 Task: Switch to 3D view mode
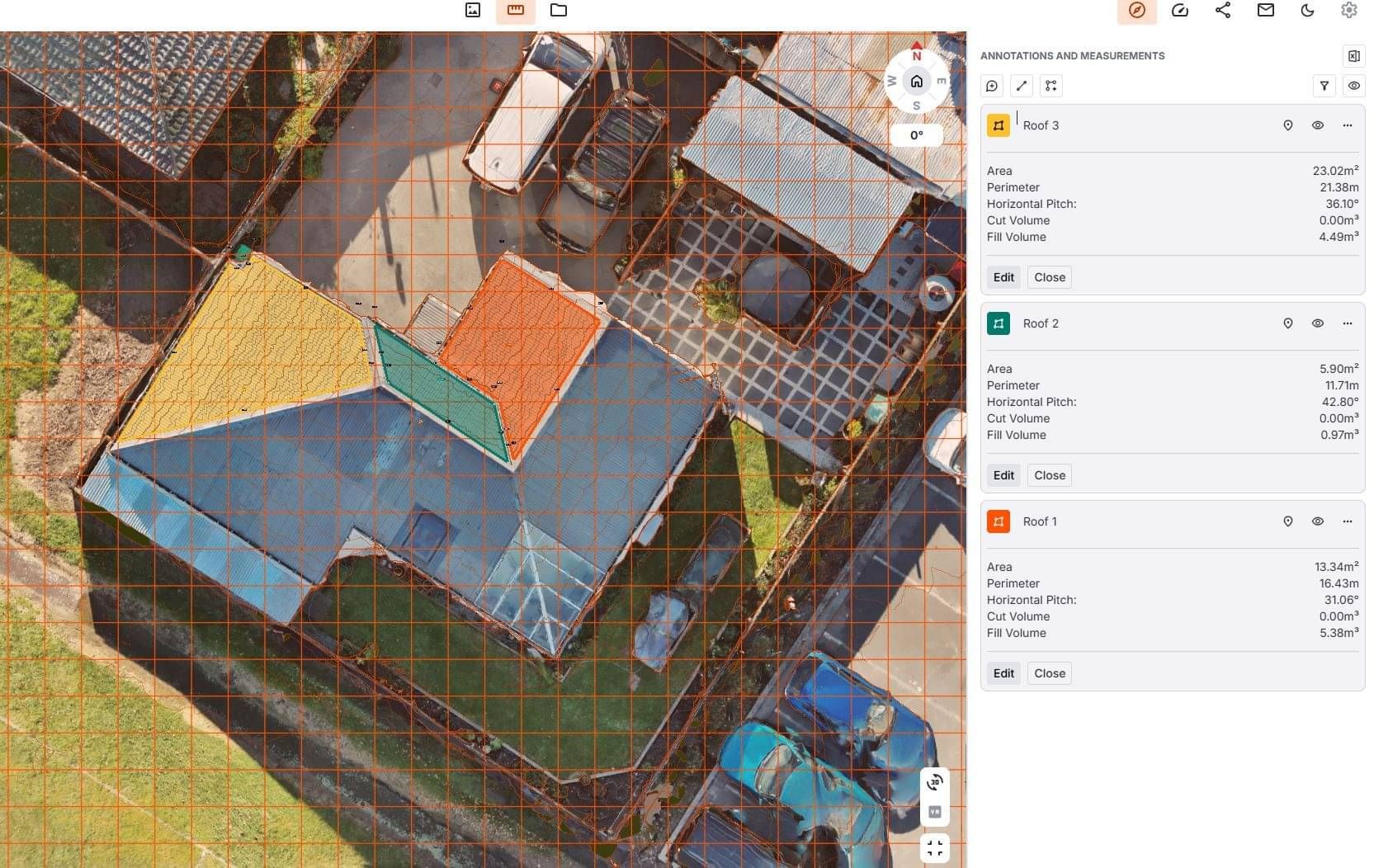click(x=935, y=781)
